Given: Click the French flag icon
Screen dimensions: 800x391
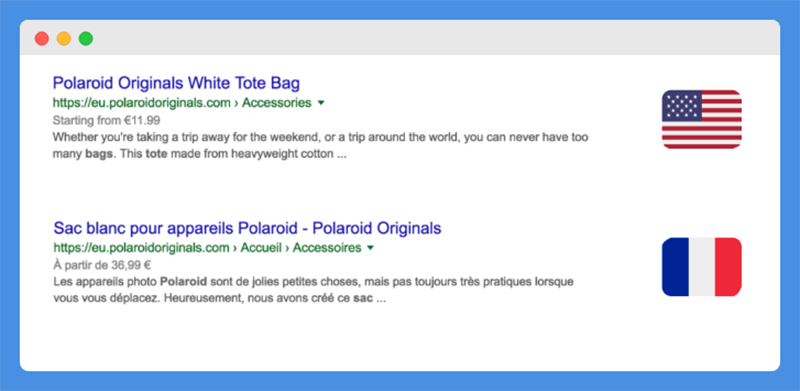Looking at the screenshot, I should coord(702,267).
